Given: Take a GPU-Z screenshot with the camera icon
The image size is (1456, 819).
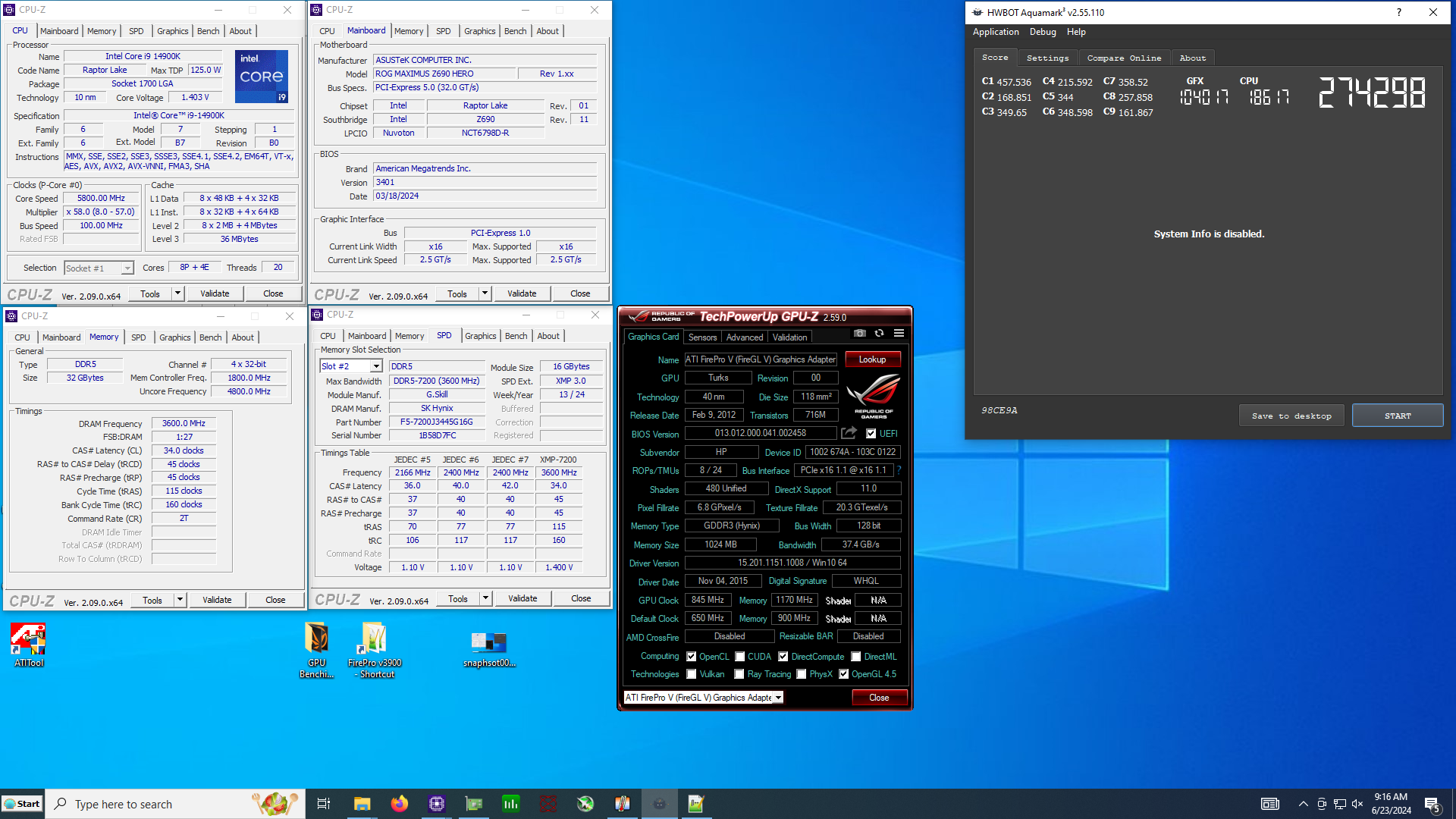Looking at the screenshot, I should pos(859,334).
